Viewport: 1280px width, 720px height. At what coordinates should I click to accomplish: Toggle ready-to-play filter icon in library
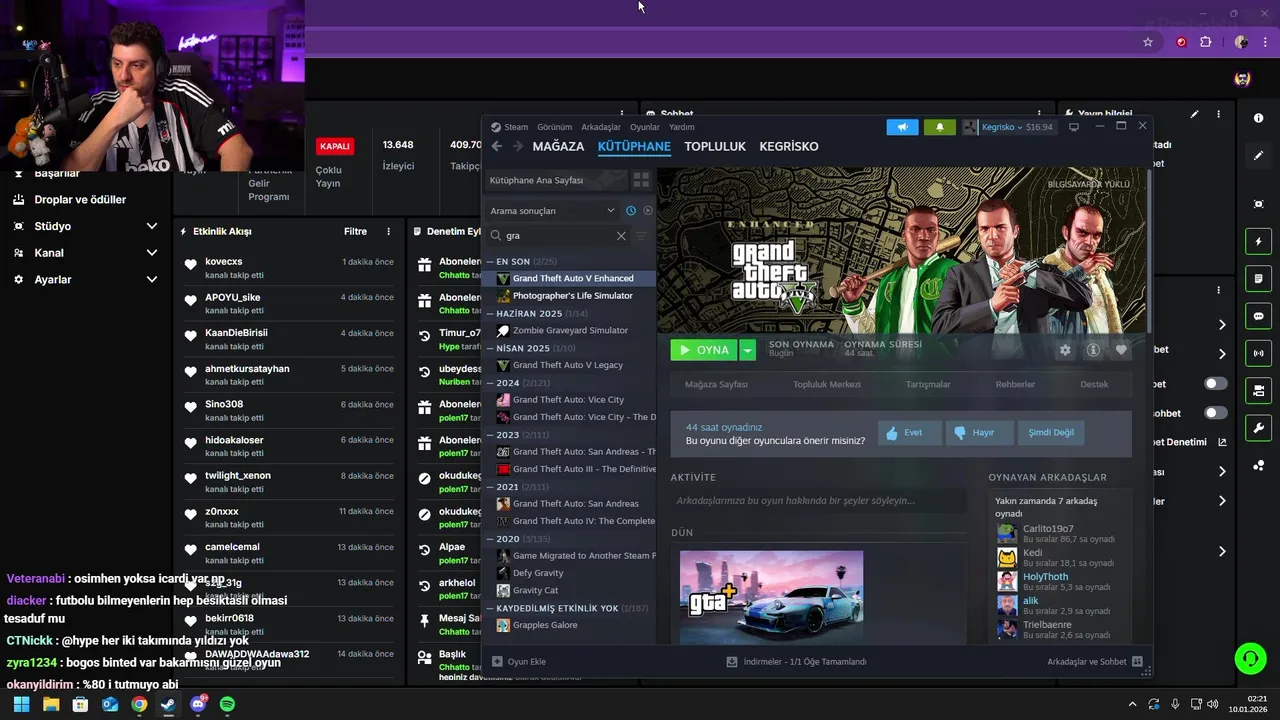[x=647, y=211]
